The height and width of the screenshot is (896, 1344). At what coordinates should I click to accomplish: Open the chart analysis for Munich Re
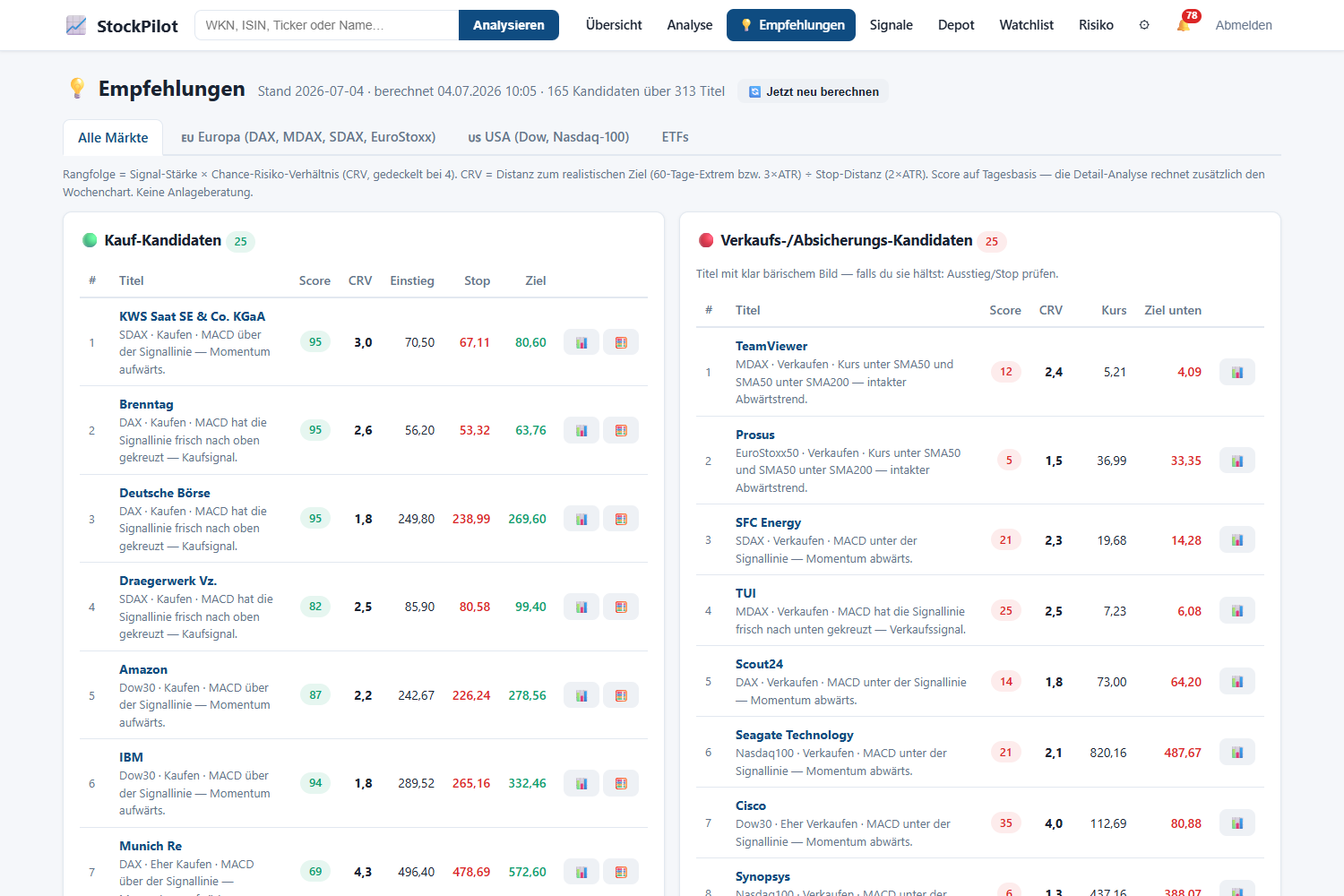(582, 872)
